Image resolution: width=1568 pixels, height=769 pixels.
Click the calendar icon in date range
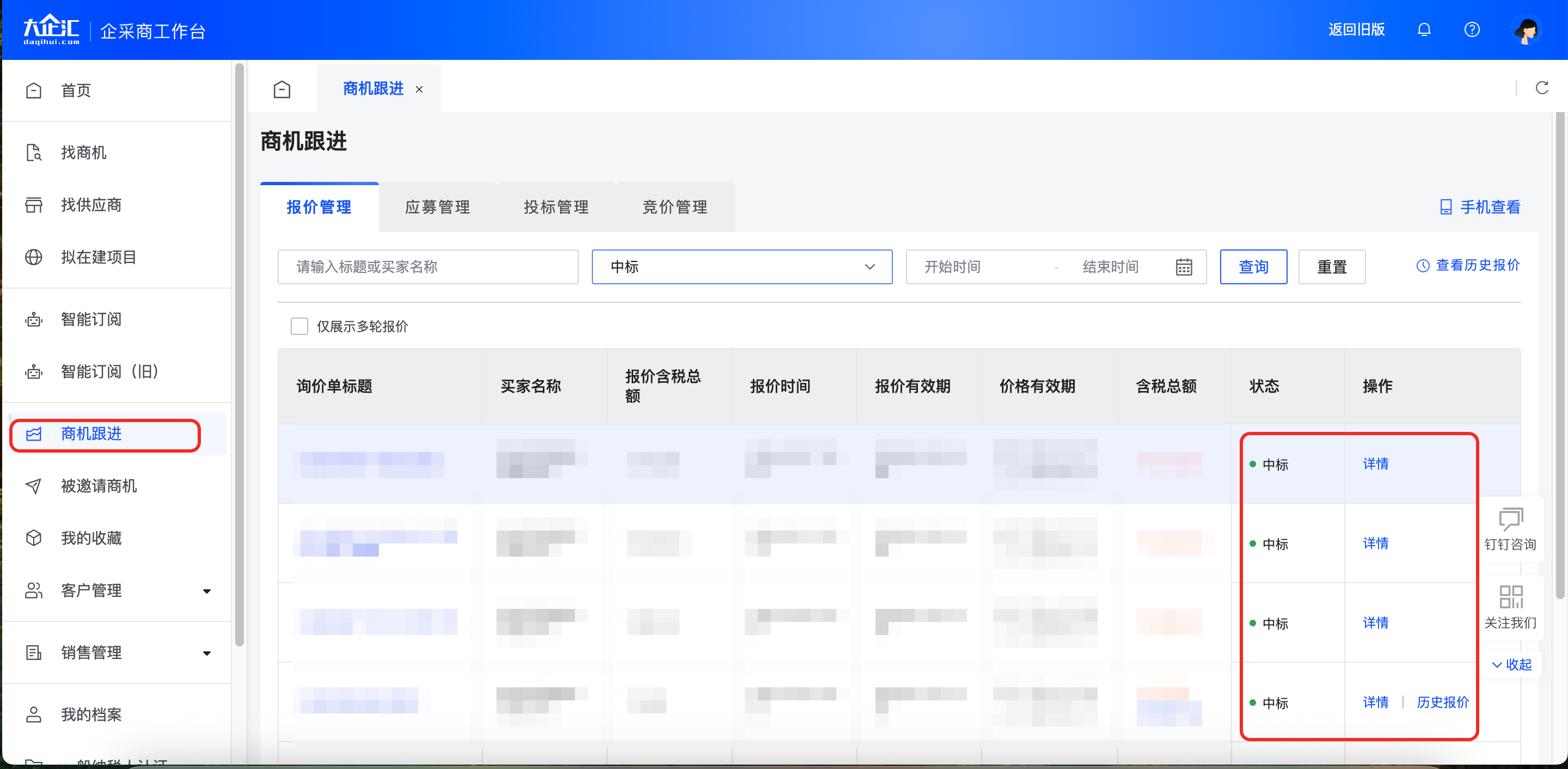pyautogui.click(x=1184, y=267)
